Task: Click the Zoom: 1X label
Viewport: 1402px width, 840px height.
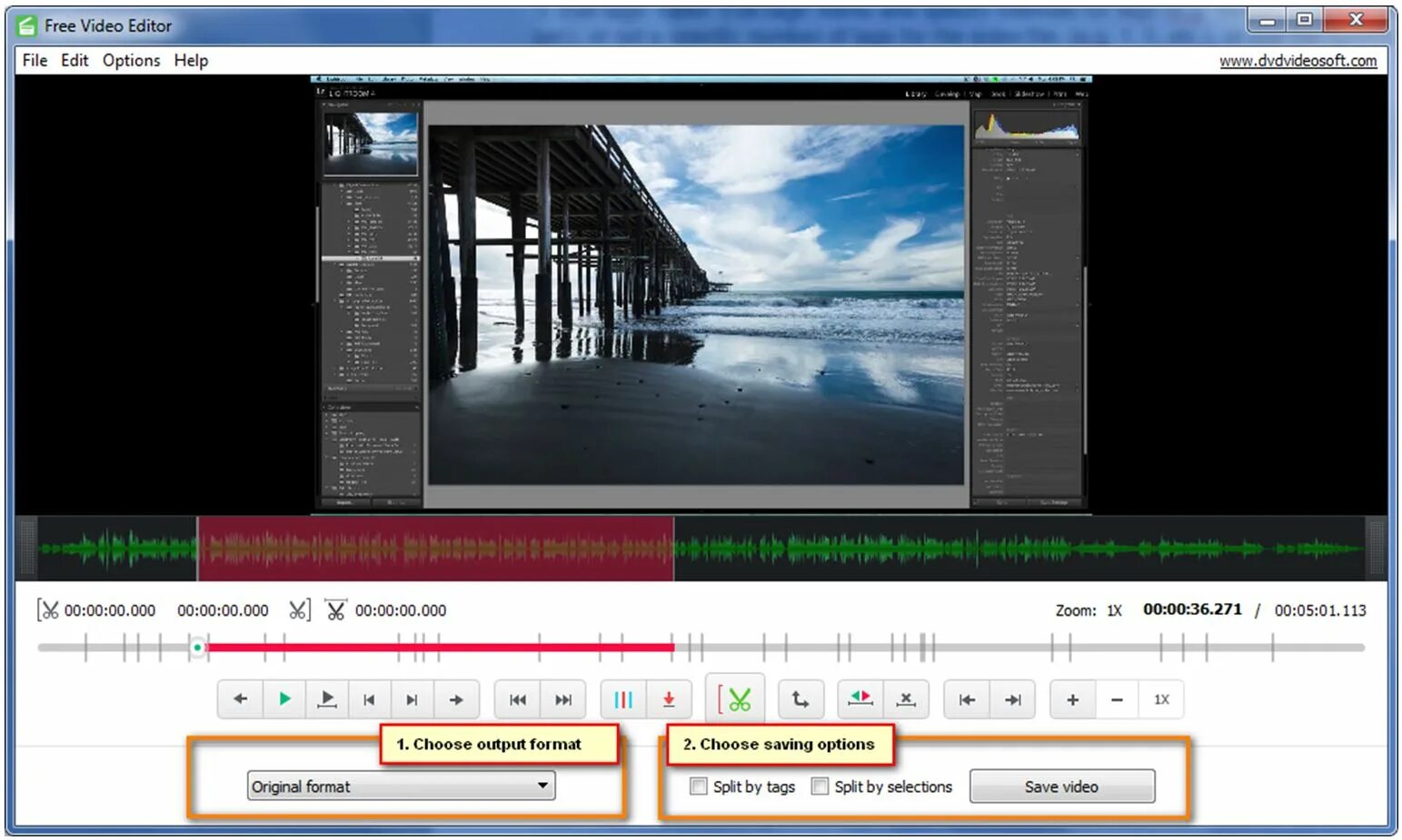Action: [x=1089, y=610]
